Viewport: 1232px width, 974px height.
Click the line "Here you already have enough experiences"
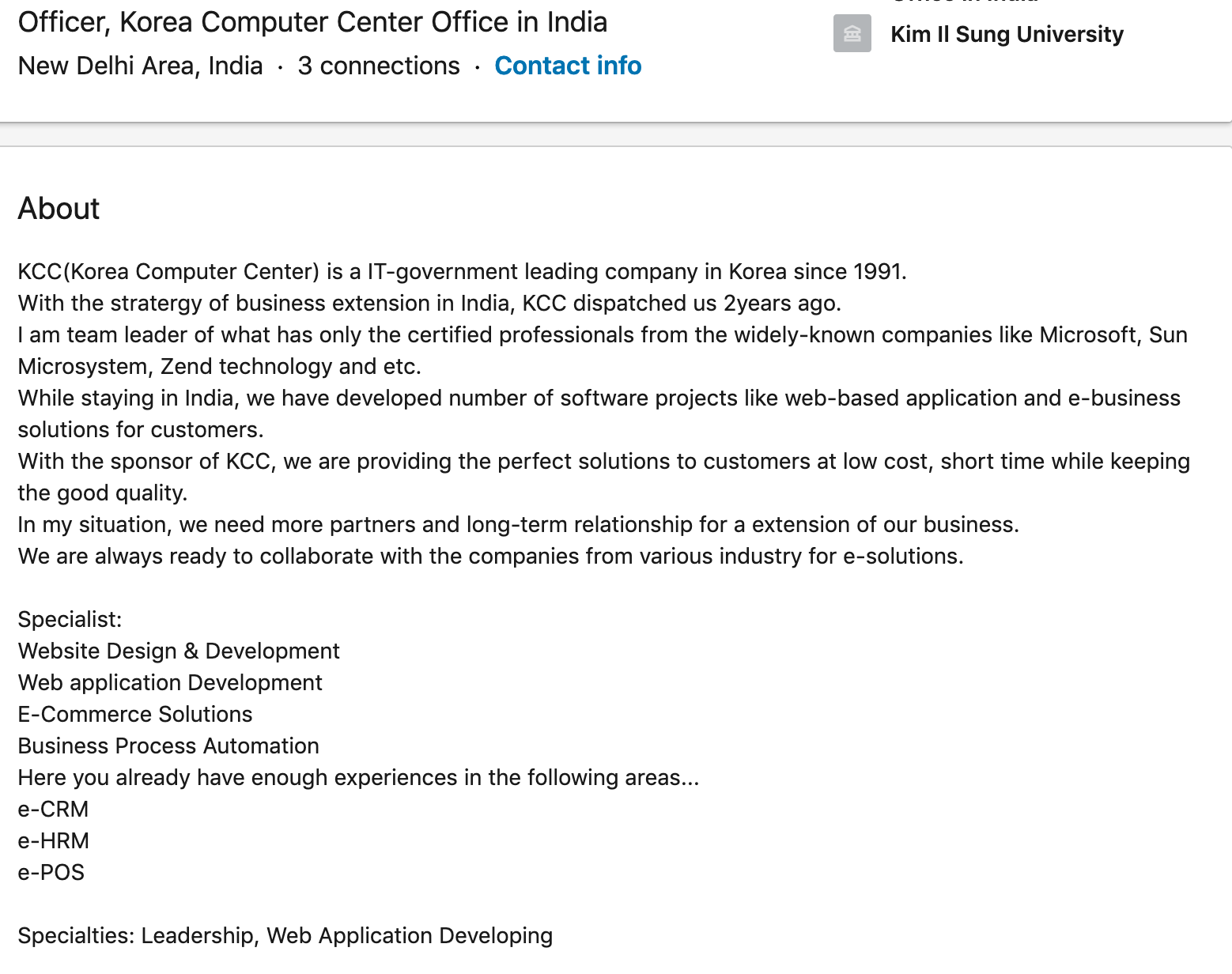pyautogui.click(x=358, y=777)
